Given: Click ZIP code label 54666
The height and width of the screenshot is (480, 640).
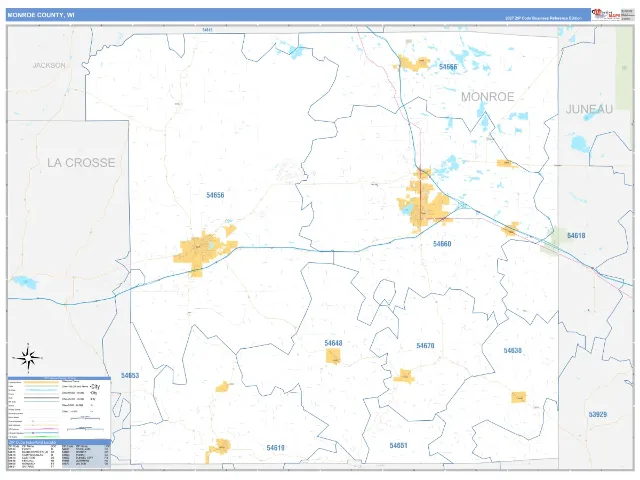Looking at the screenshot, I should tap(448, 67).
